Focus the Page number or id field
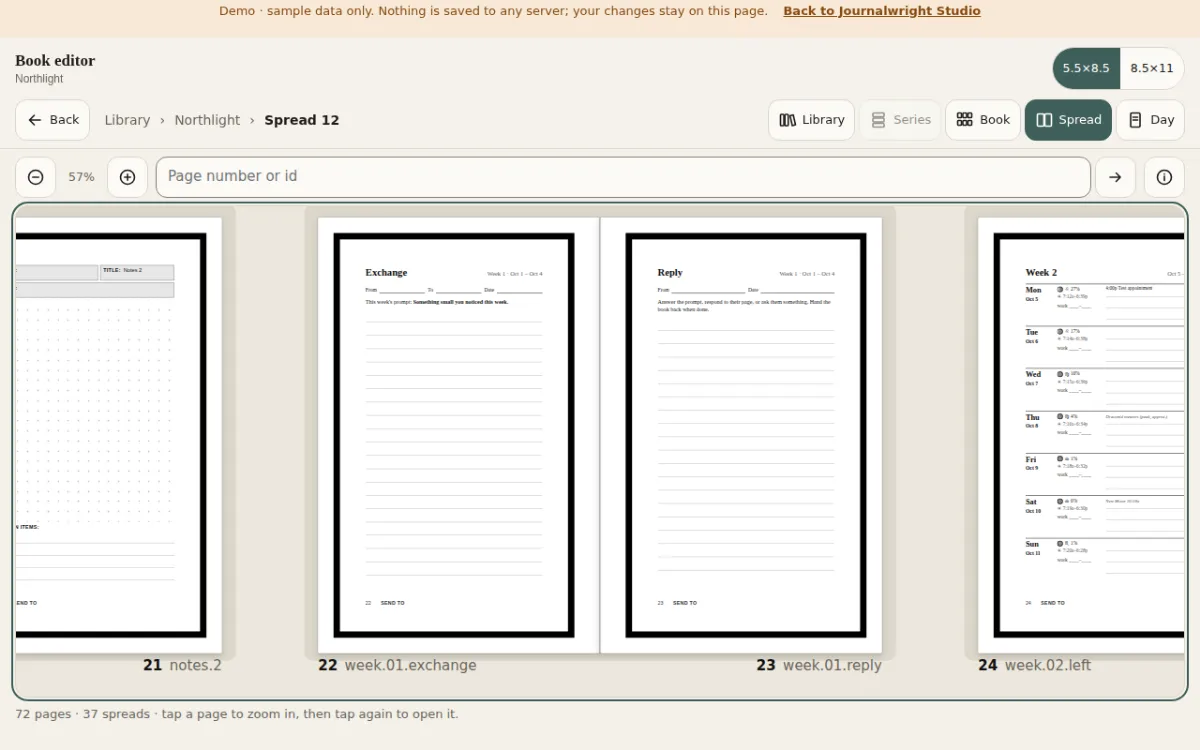Viewport: 1200px width, 750px height. 623,177
